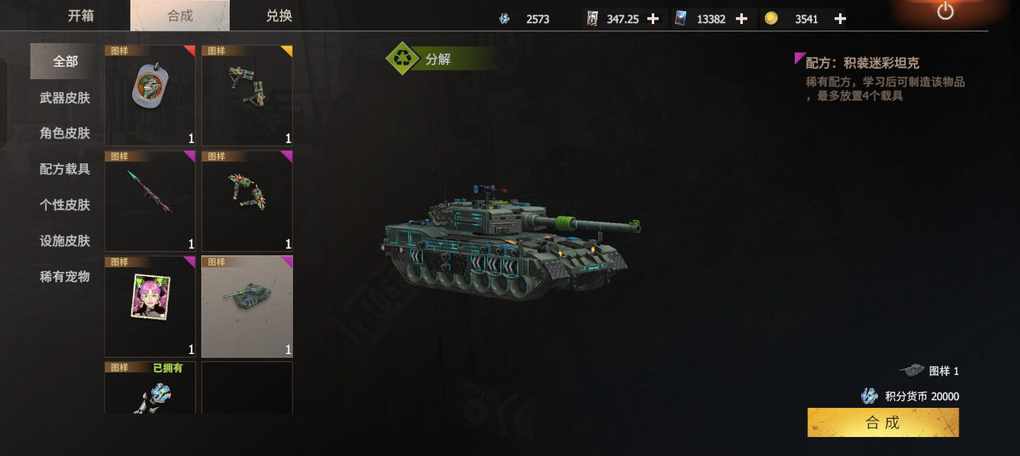This screenshot has height=456, width=1020.
Task: Select the pink-haired character portrait blueprint
Action: click(x=150, y=306)
